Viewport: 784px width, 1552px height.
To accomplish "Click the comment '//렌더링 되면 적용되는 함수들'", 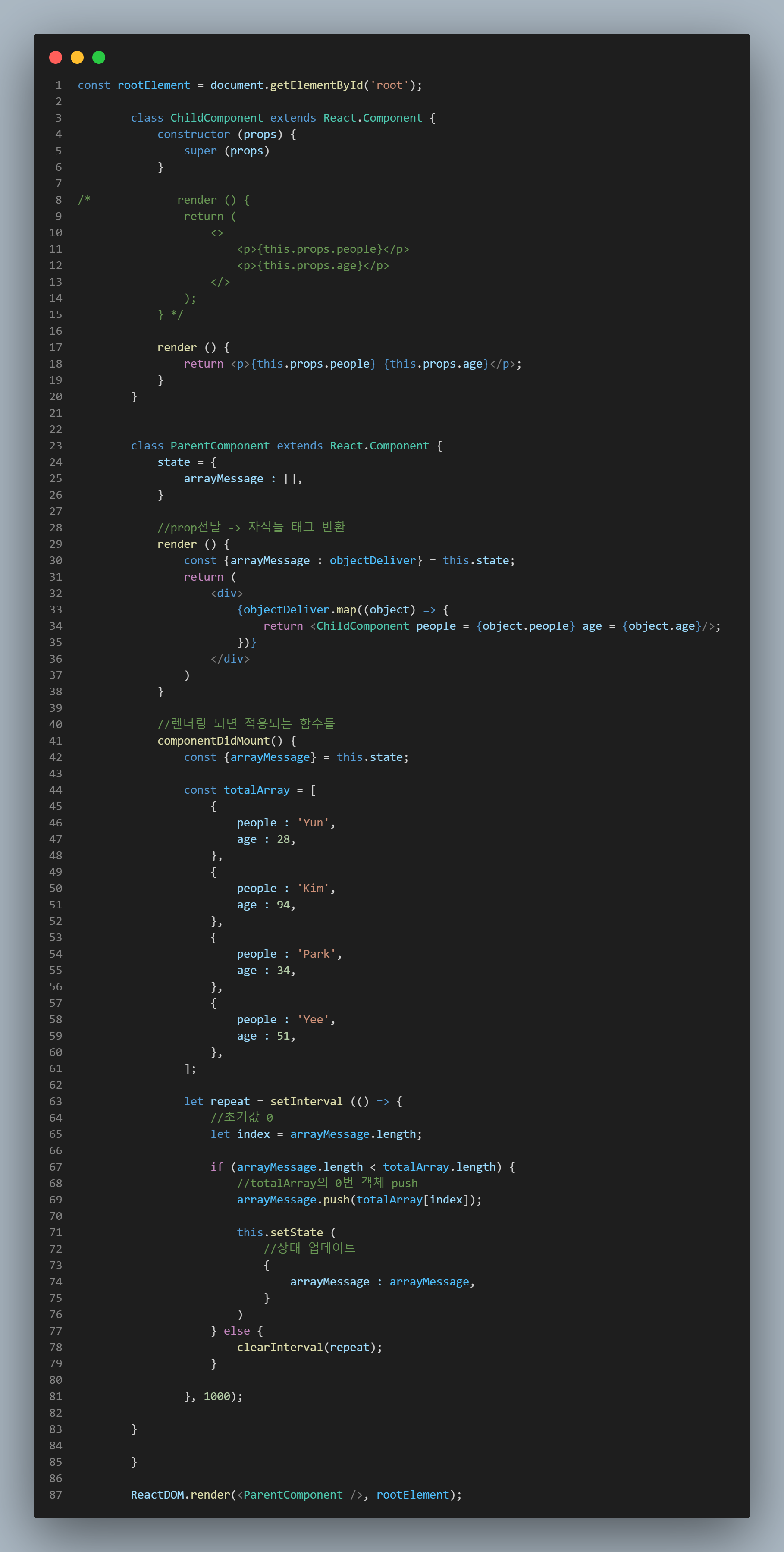I will (246, 723).
